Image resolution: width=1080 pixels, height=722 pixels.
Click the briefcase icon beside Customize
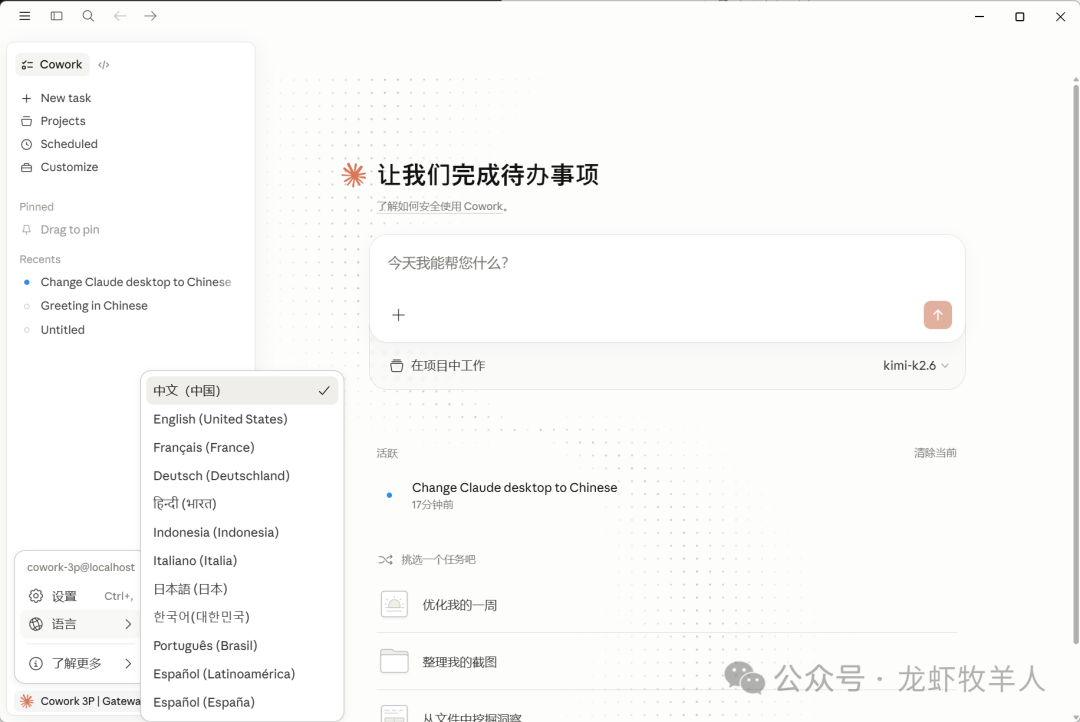[26, 167]
